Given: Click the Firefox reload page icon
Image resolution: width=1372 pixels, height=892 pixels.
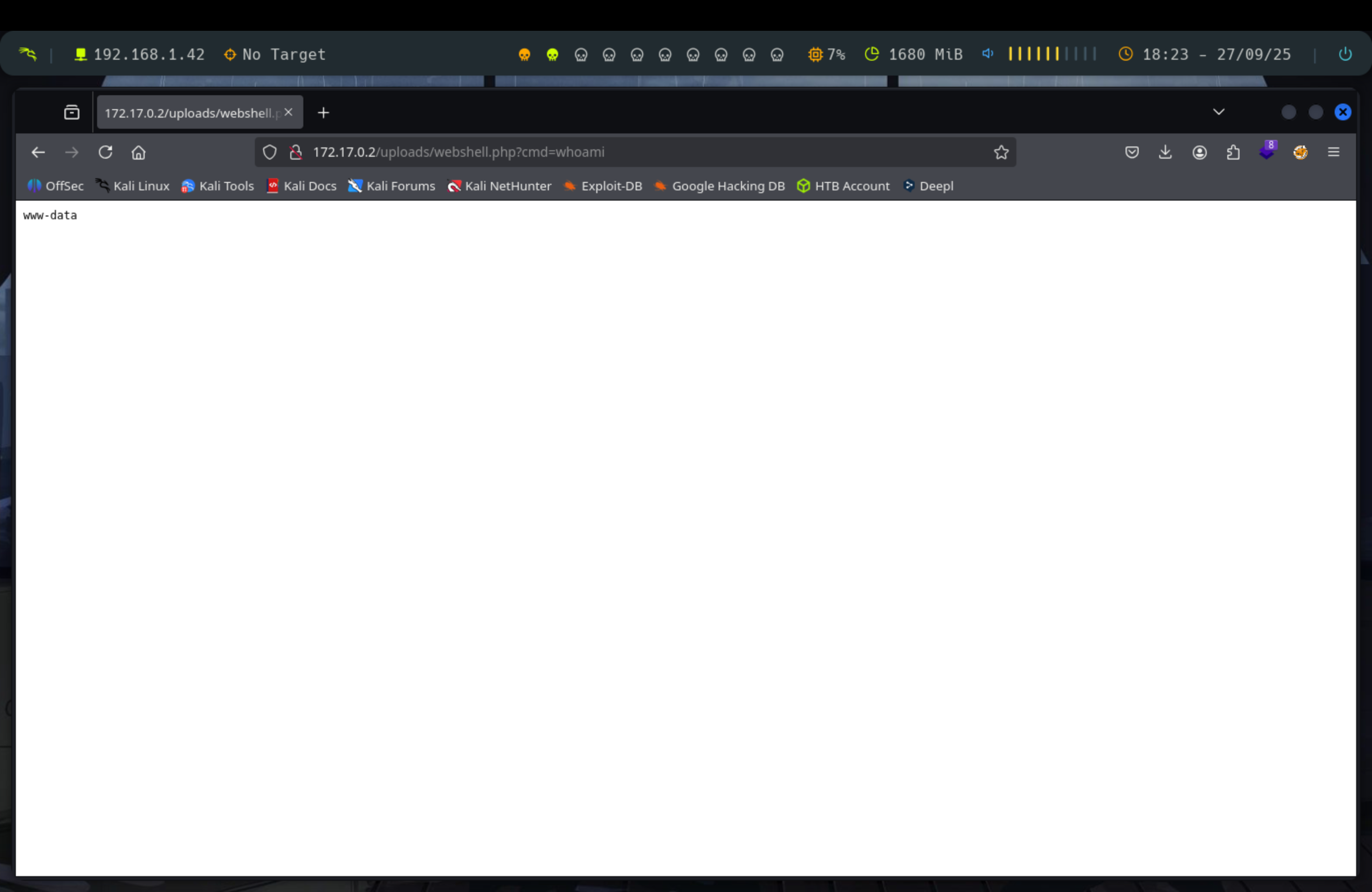Looking at the screenshot, I should (105, 152).
